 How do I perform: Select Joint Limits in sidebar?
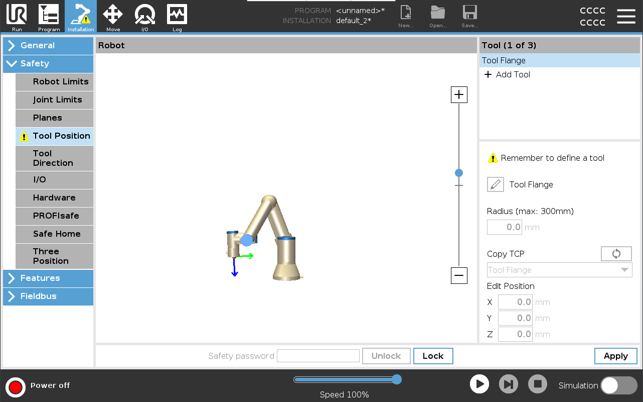pos(57,100)
